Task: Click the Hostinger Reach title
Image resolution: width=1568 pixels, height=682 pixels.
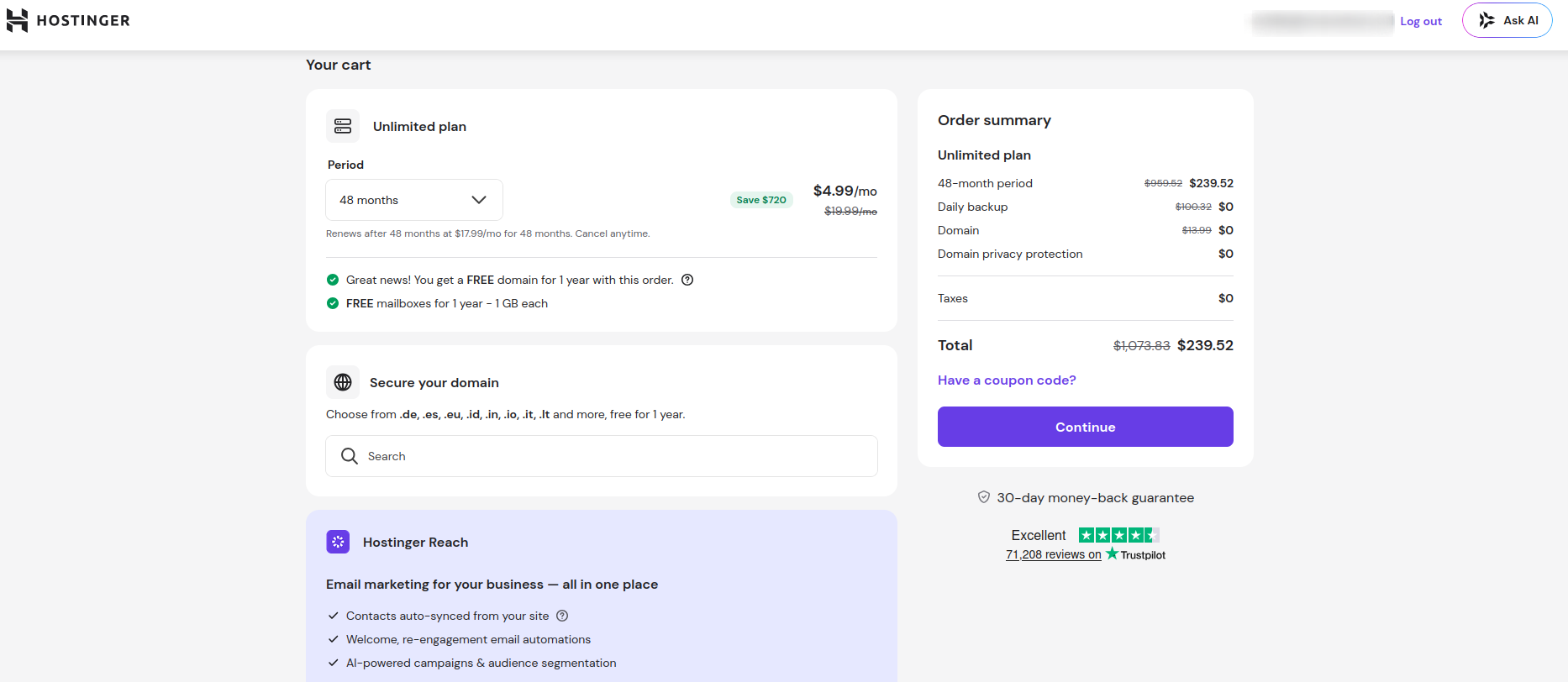Action: [415, 543]
